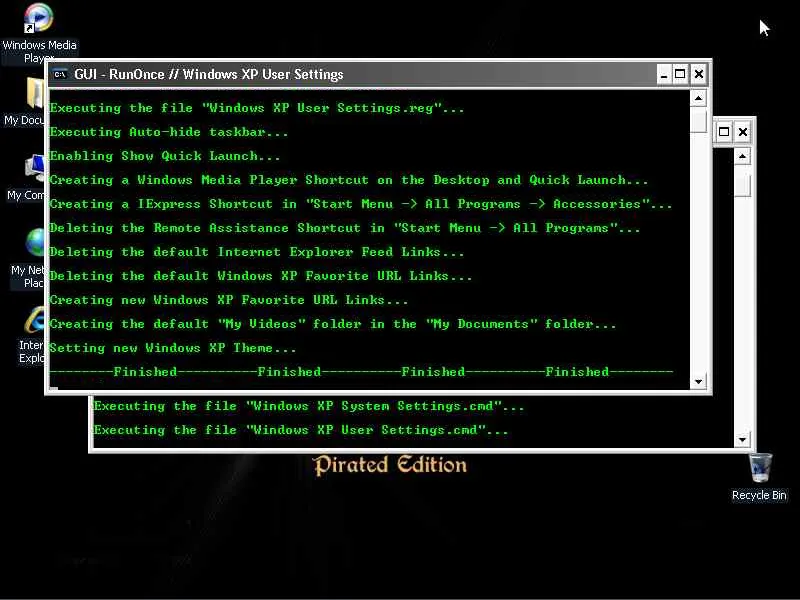The width and height of the screenshot is (800, 600).
Task: Open the My Computer desktop icon
Action: [35, 168]
